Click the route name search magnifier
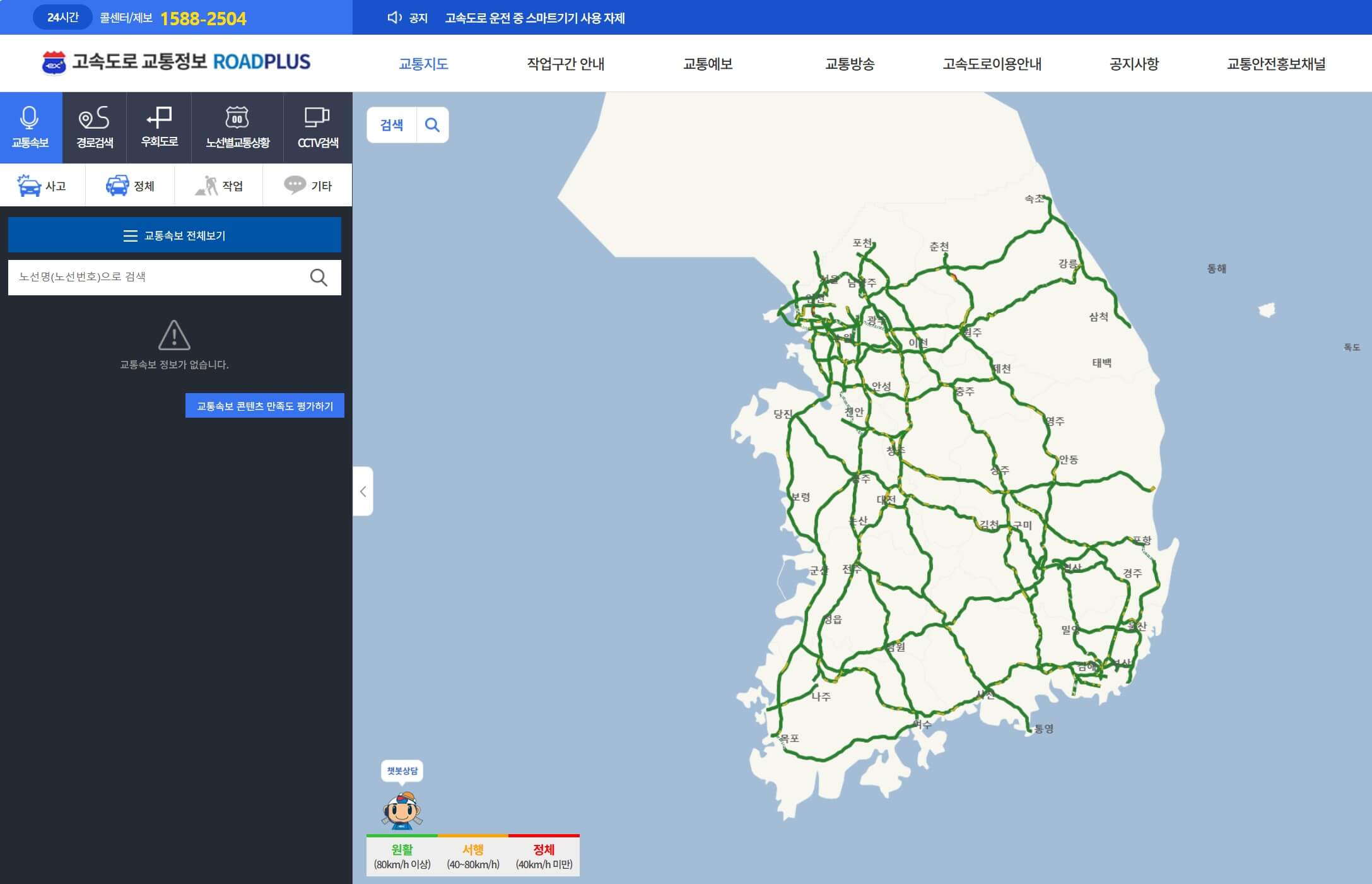Image resolution: width=1372 pixels, height=884 pixels. 319,278
